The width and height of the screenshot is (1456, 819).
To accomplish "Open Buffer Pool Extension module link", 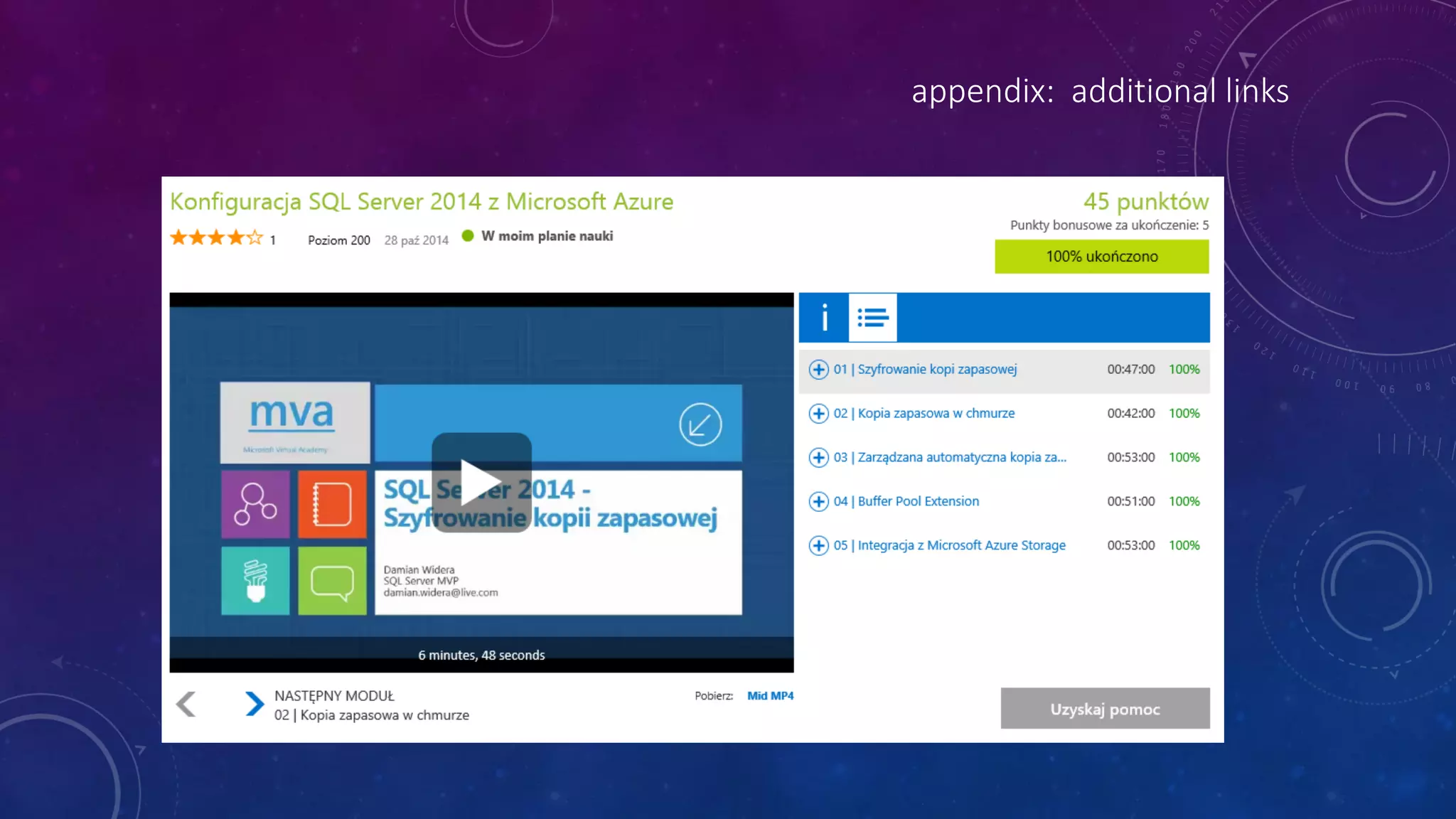I will [918, 502].
